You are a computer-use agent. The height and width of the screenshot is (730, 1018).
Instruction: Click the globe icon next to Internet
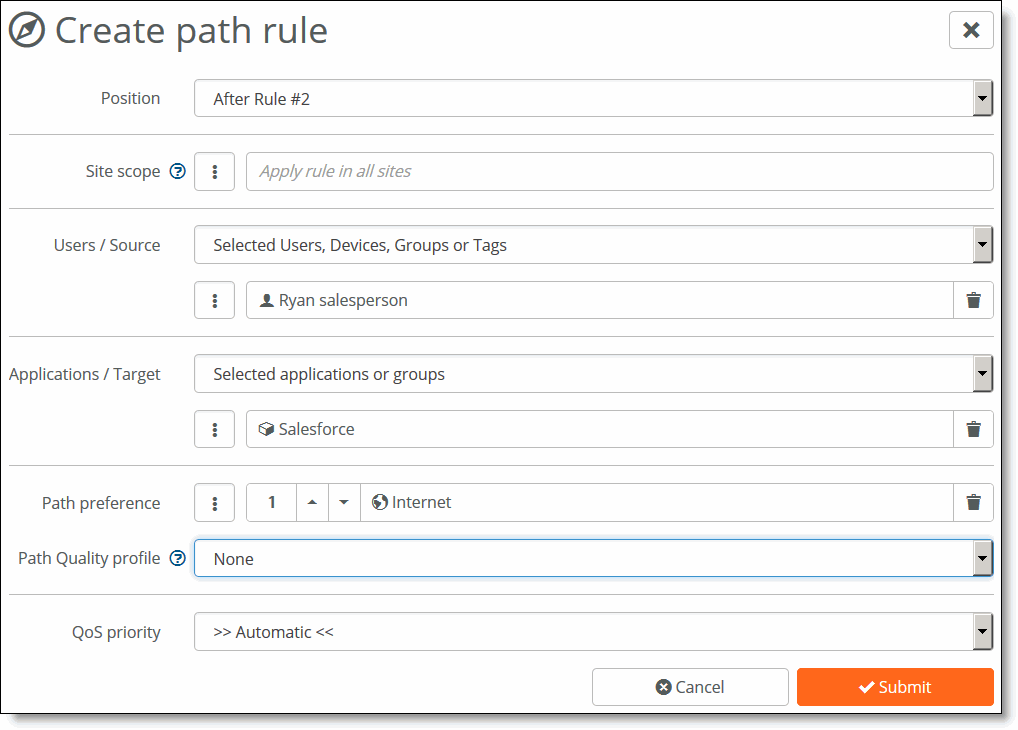point(380,502)
